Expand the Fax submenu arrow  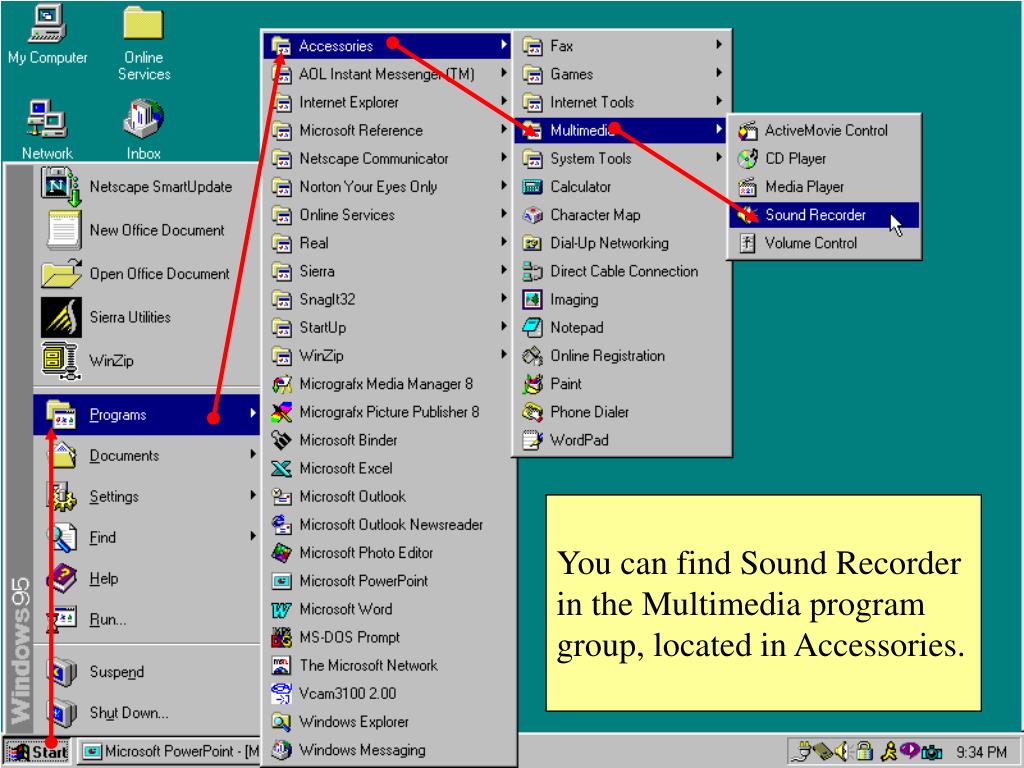click(718, 44)
